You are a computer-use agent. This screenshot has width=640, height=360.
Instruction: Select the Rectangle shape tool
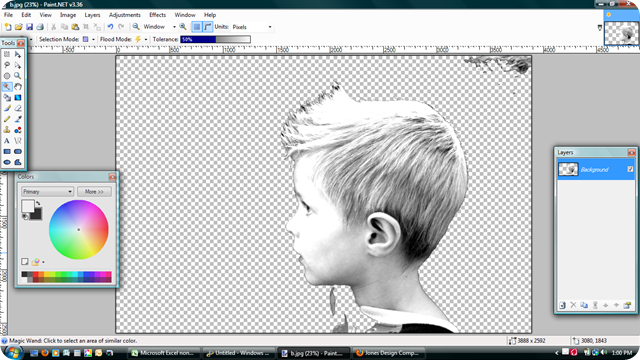[7, 151]
